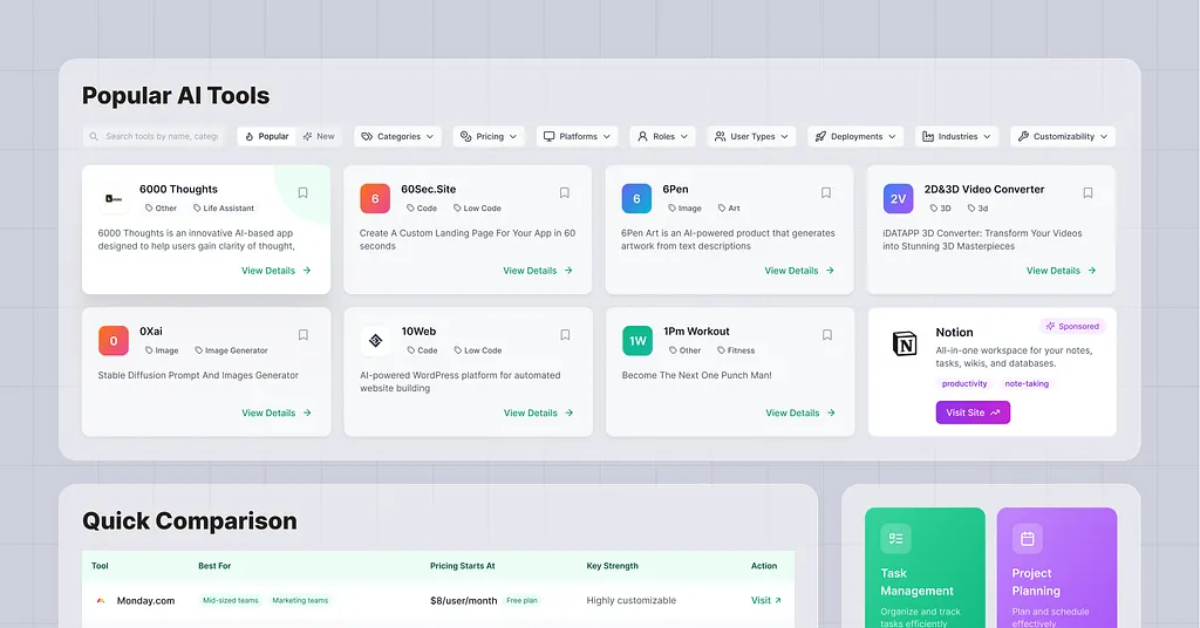
Task: Click the 0Xai orange logo icon
Action: (113, 340)
